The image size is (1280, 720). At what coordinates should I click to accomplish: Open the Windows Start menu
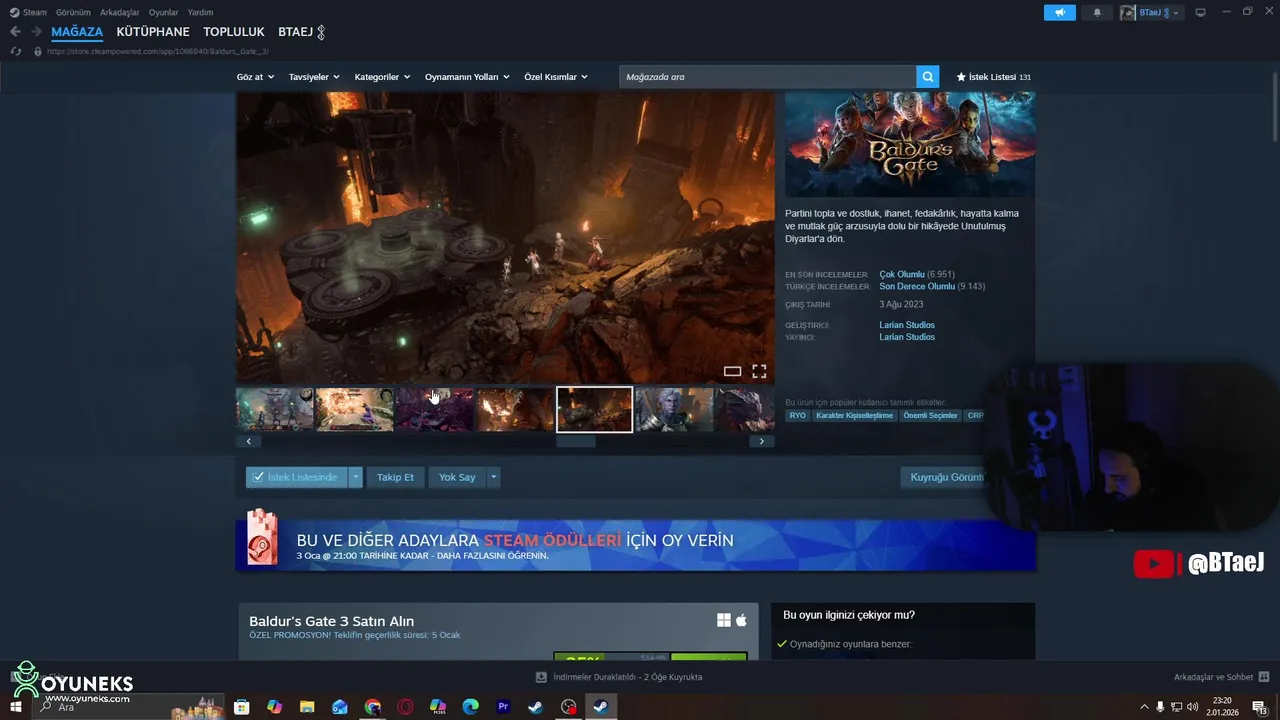[16, 707]
